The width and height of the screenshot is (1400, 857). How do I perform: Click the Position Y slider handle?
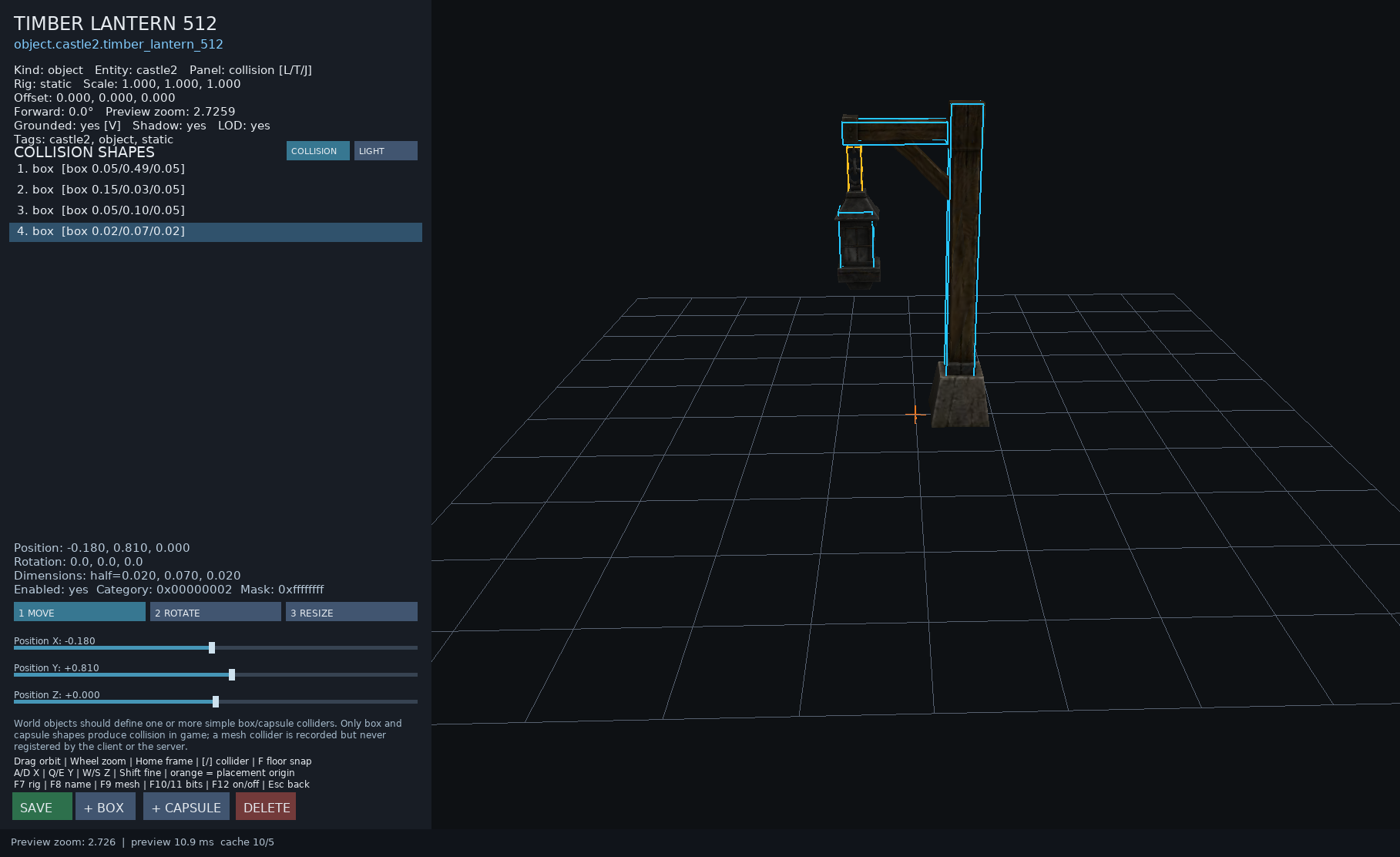pos(232,675)
